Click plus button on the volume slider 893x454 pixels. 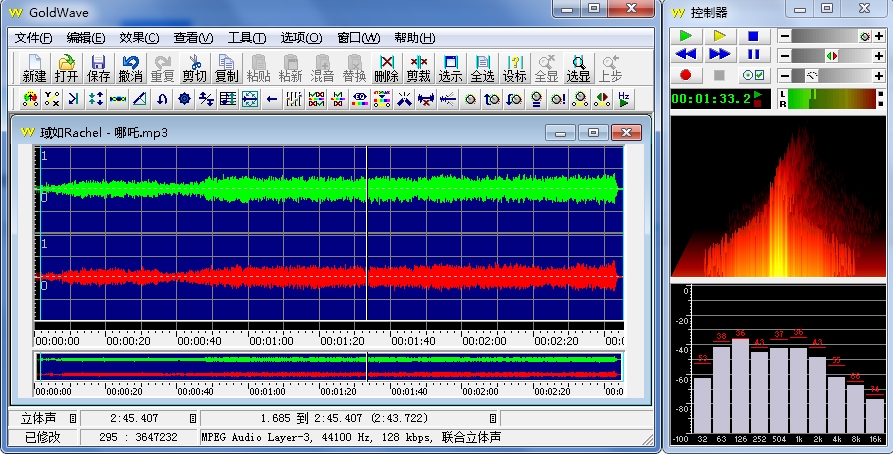pos(880,35)
